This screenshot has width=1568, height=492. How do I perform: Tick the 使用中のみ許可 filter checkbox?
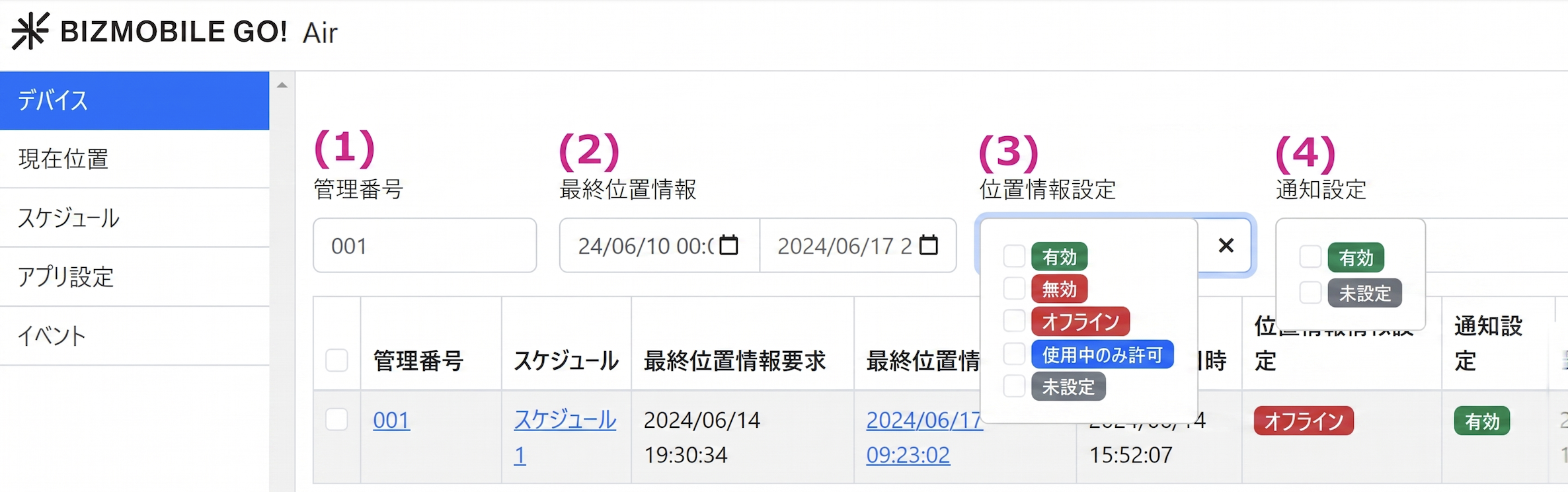(1014, 354)
